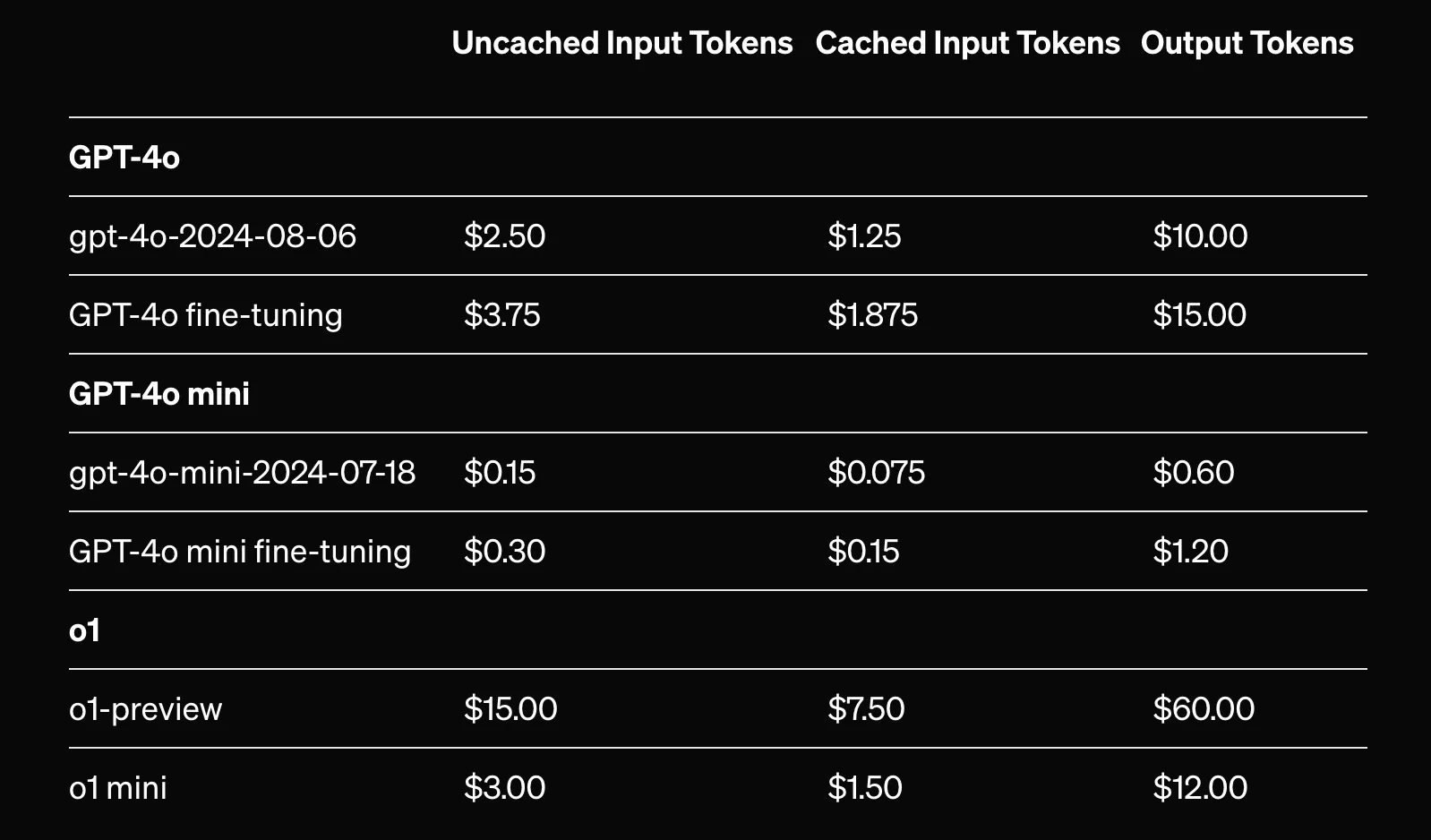Click the o1-preview row label

[x=146, y=709]
